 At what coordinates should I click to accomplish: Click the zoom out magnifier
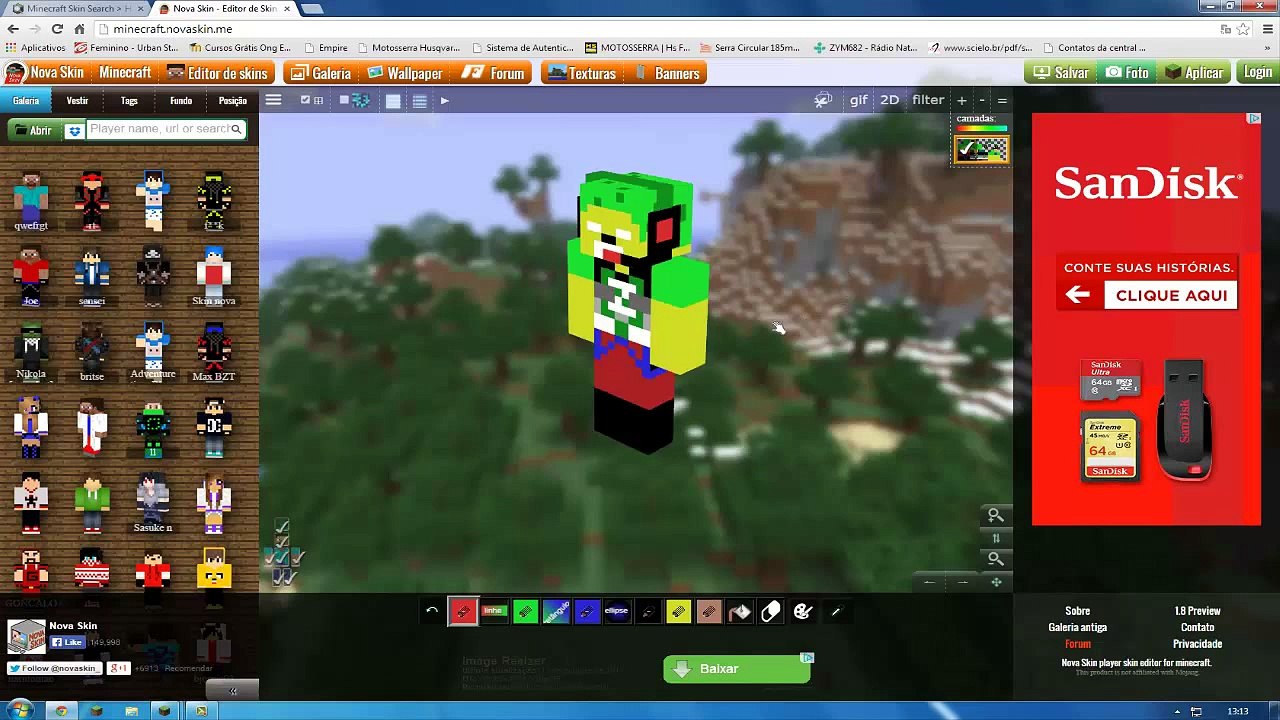995,559
